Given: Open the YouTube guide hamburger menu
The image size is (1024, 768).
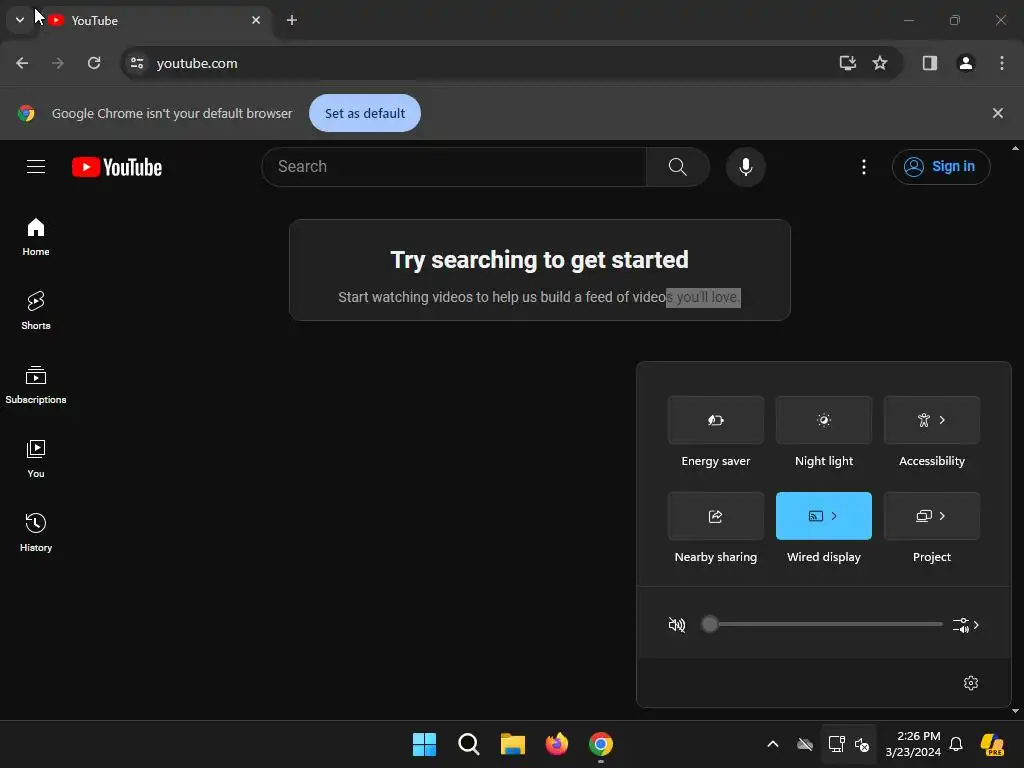Looking at the screenshot, I should pyautogui.click(x=36, y=167).
